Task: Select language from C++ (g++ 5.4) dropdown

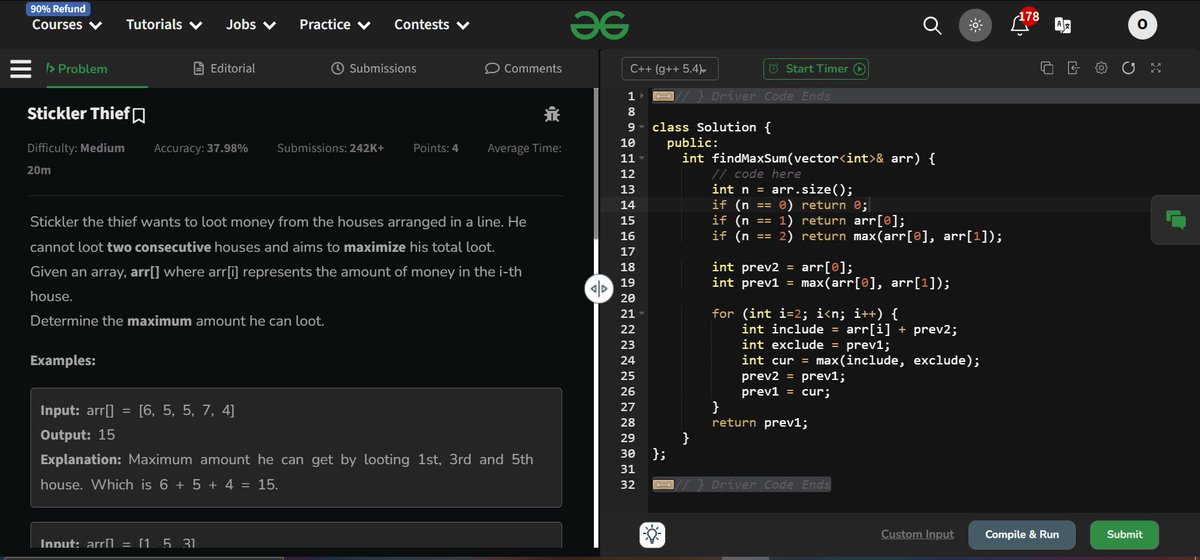Action: click(669, 69)
